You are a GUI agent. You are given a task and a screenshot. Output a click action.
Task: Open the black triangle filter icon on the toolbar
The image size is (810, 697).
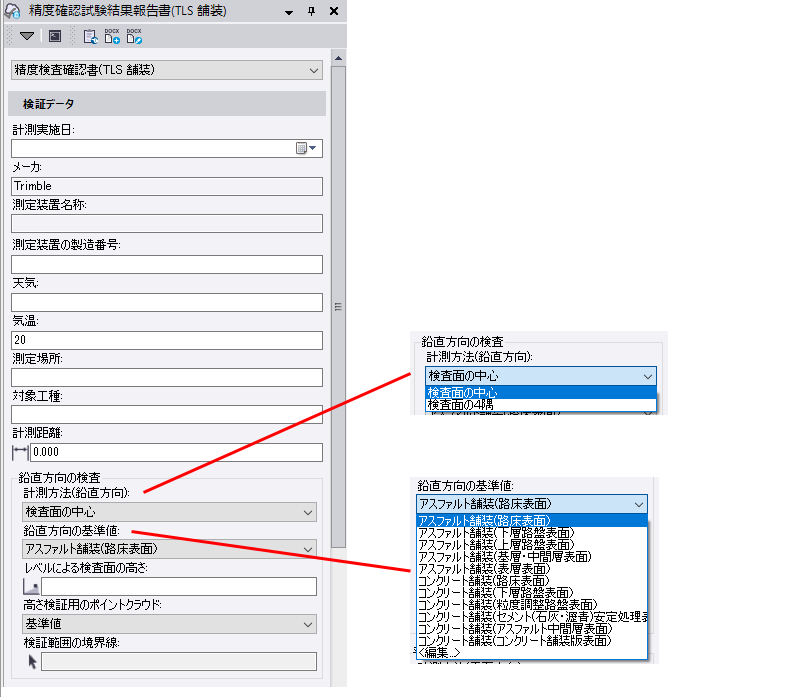click(27, 36)
